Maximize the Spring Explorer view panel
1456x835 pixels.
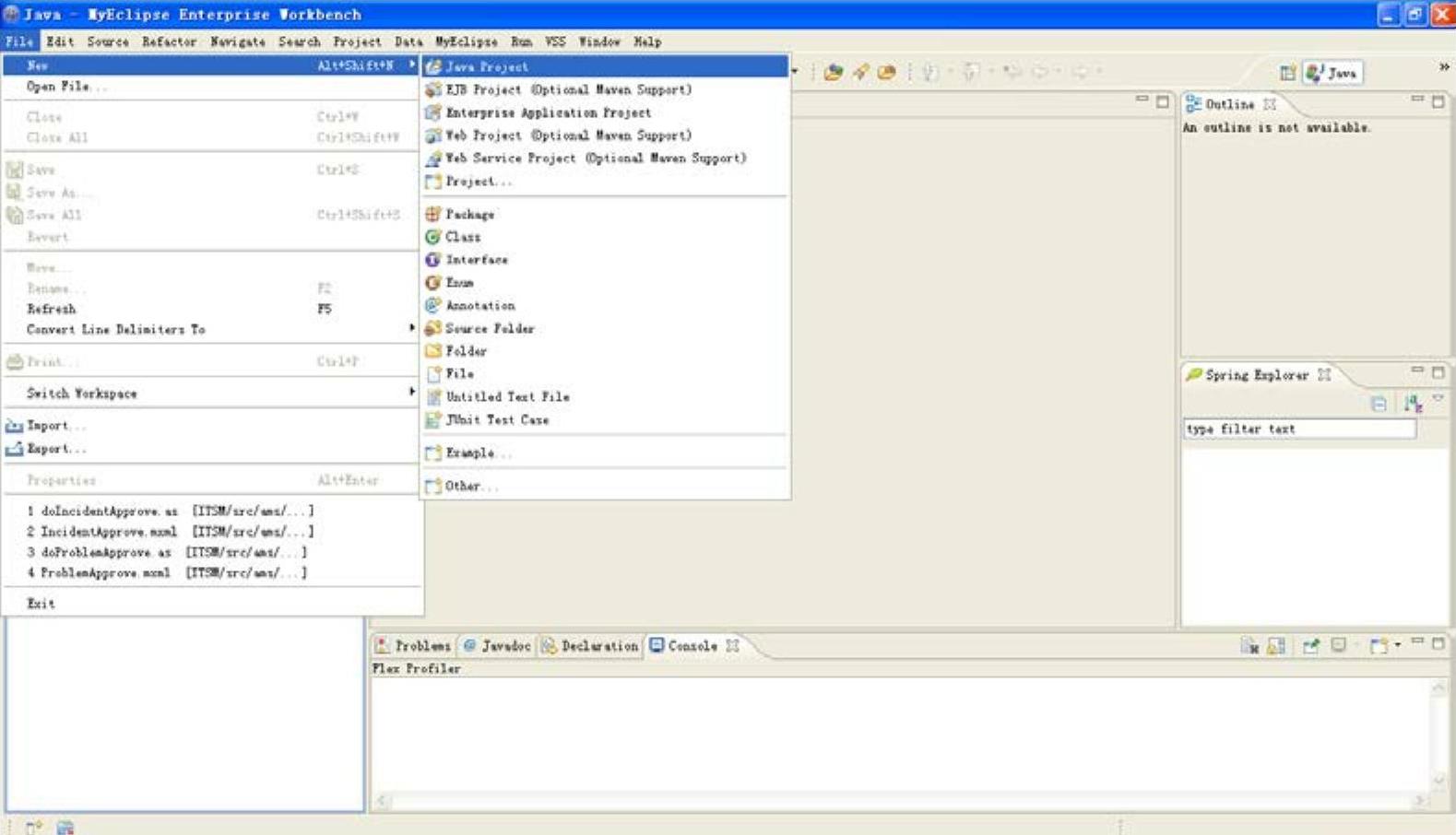[1438, 371]
